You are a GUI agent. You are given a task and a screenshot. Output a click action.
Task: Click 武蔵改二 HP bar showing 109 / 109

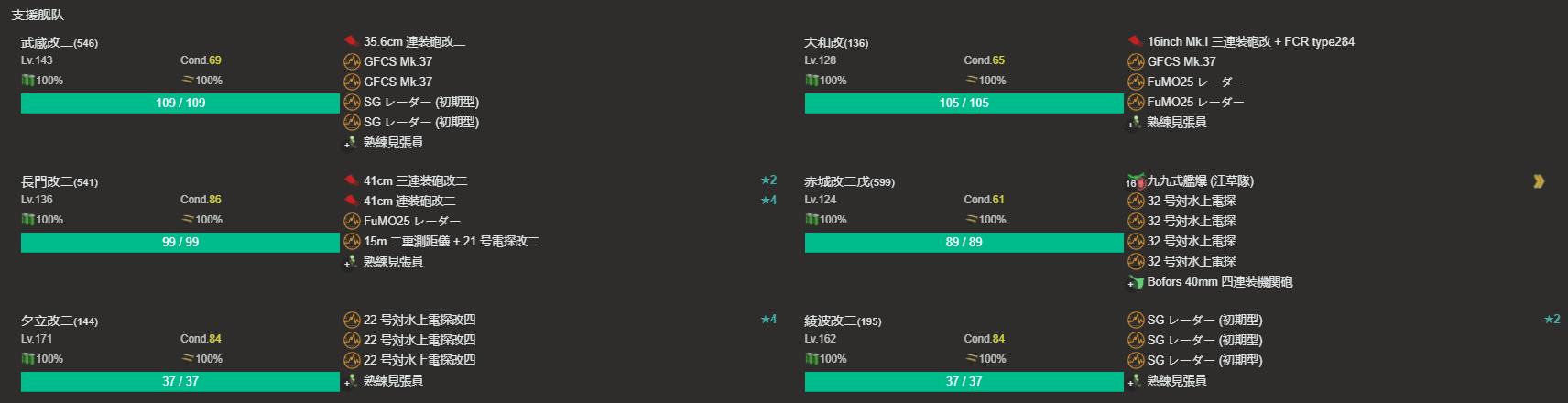(x=180, y=103)
